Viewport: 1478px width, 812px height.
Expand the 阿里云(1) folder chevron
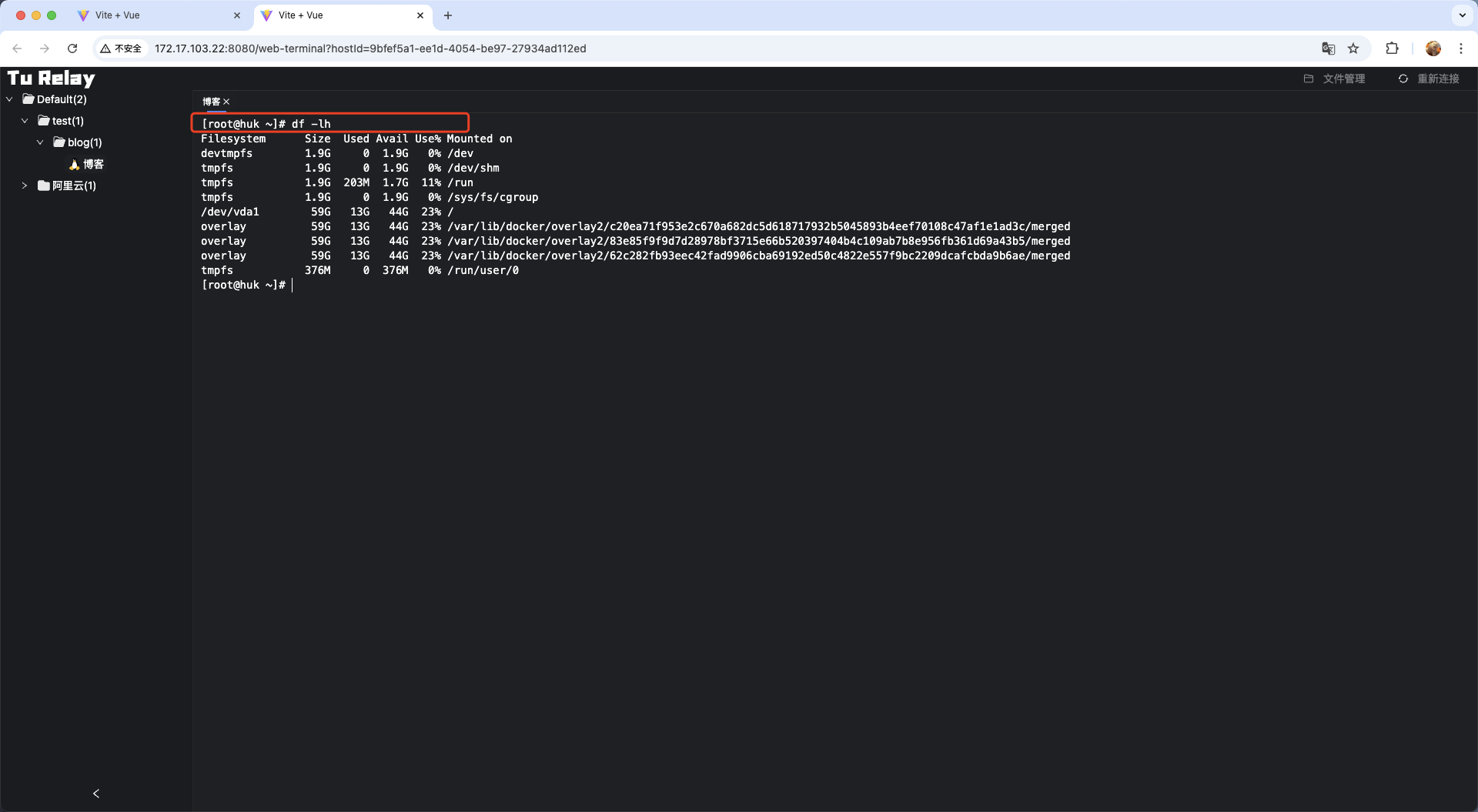25,185
